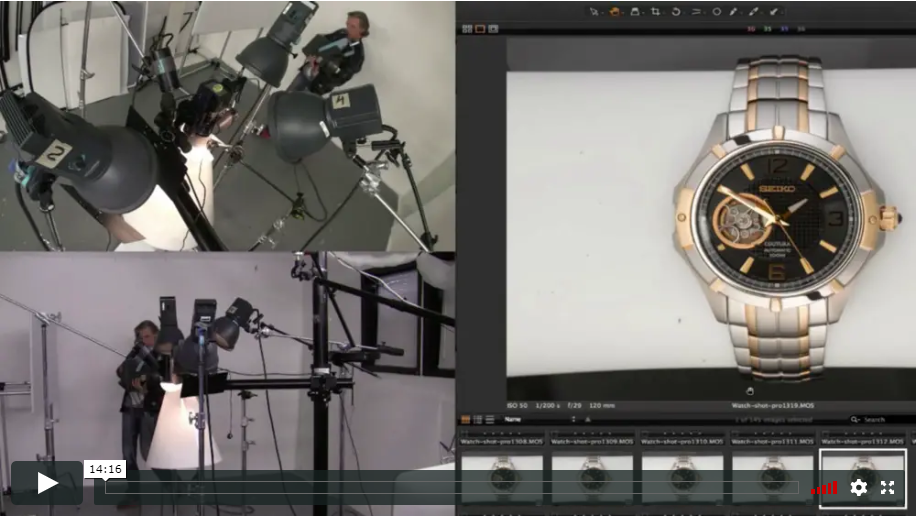Open search options magnifier dropdown

click(855, 420)
